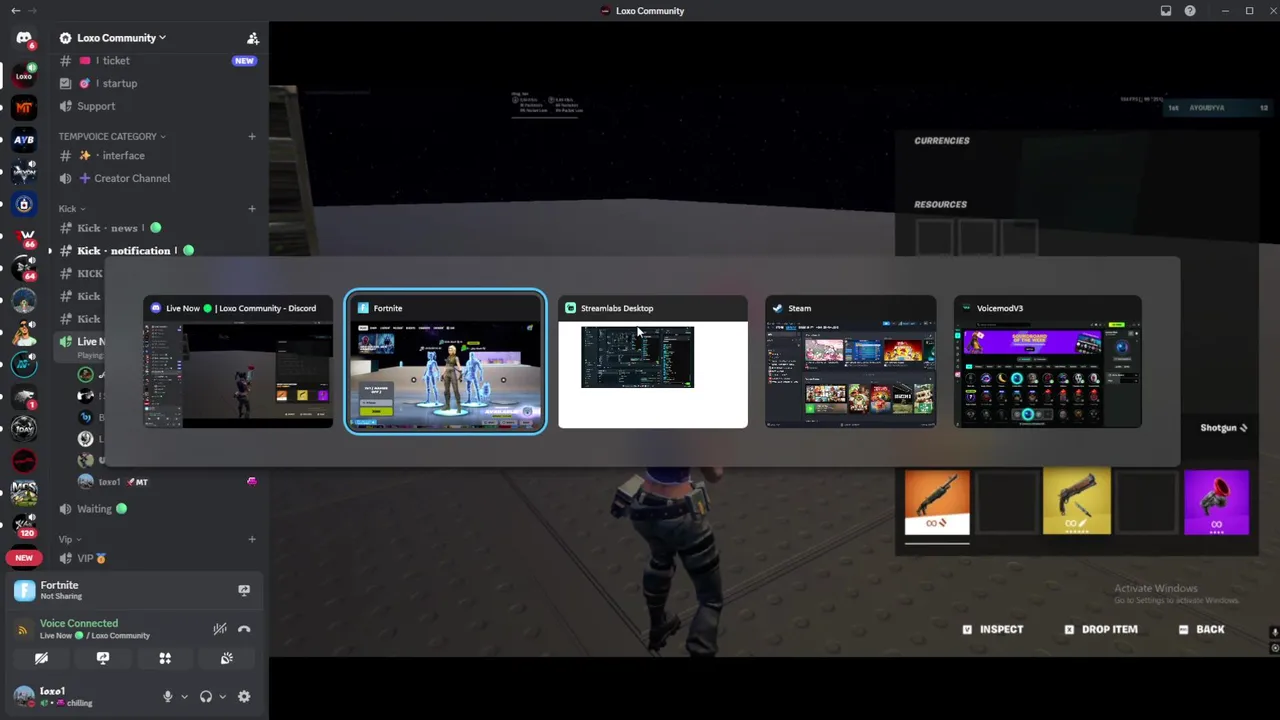Deafen with the headphones button
1280x720 pixels.
click(x=205, y=696)
